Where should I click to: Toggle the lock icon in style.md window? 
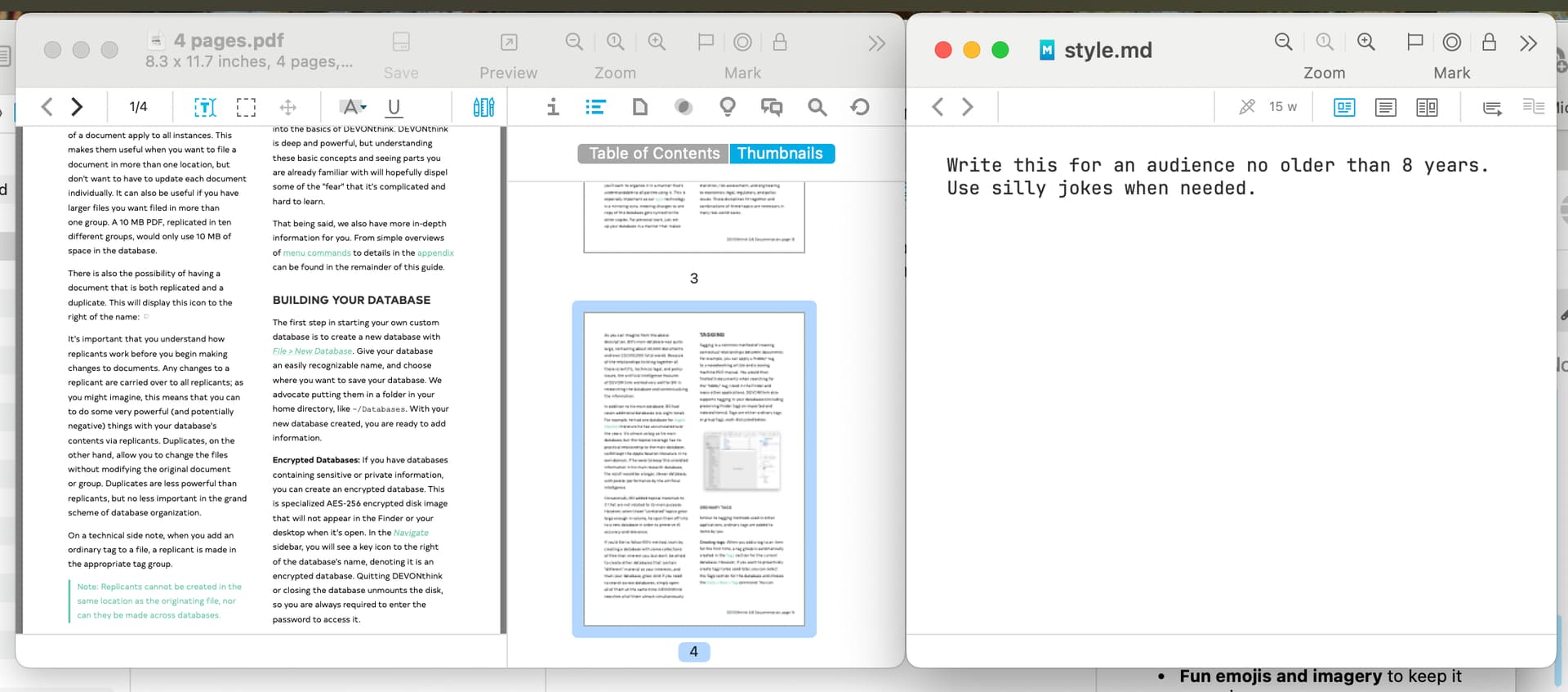click(1489, 42)
